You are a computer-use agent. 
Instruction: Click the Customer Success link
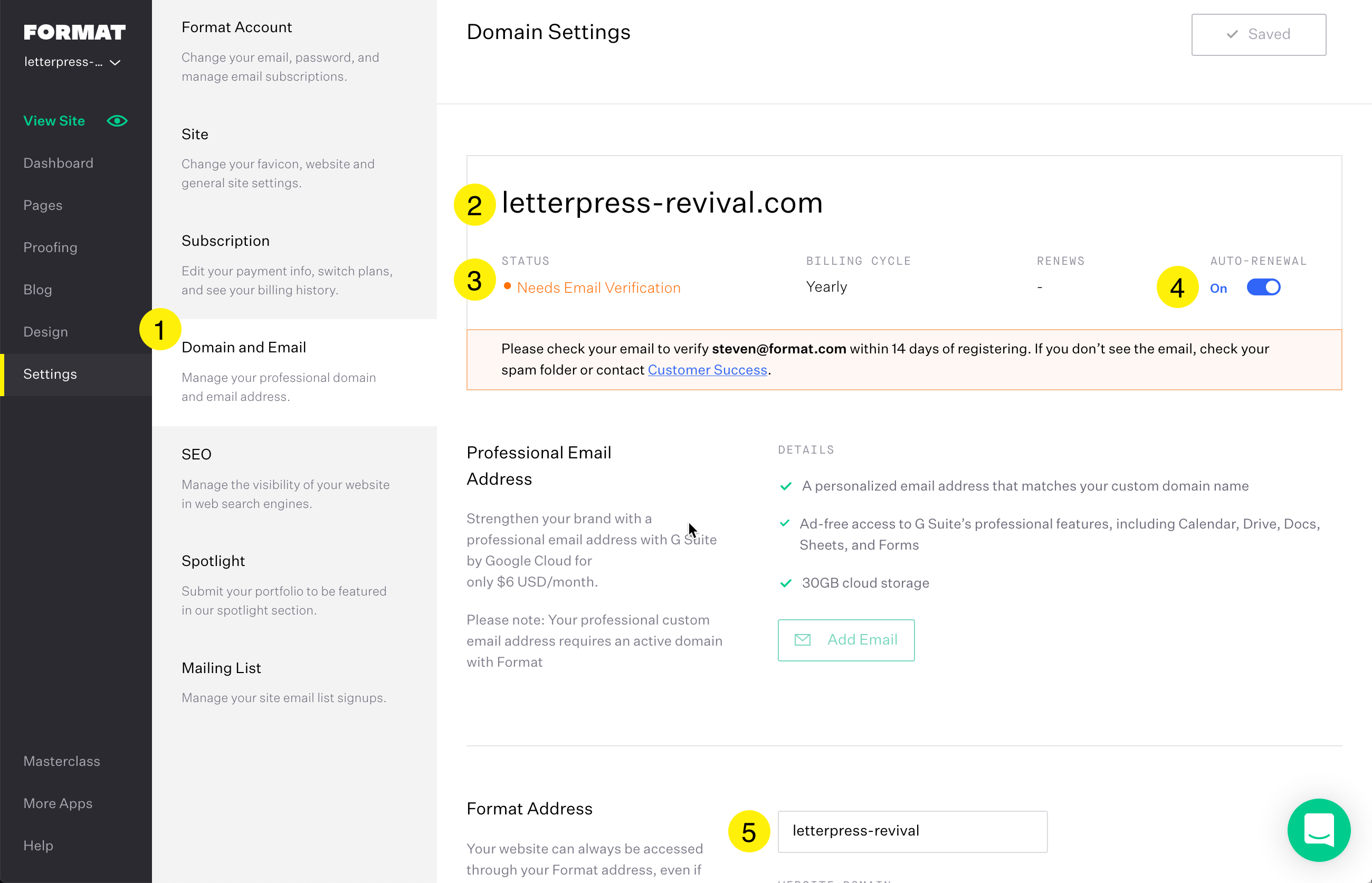click(x=707, y=370)
